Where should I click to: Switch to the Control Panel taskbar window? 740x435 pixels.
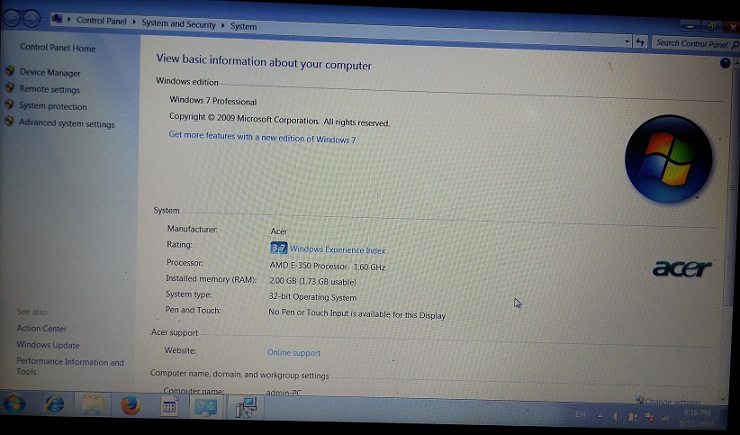click(206, 407)
